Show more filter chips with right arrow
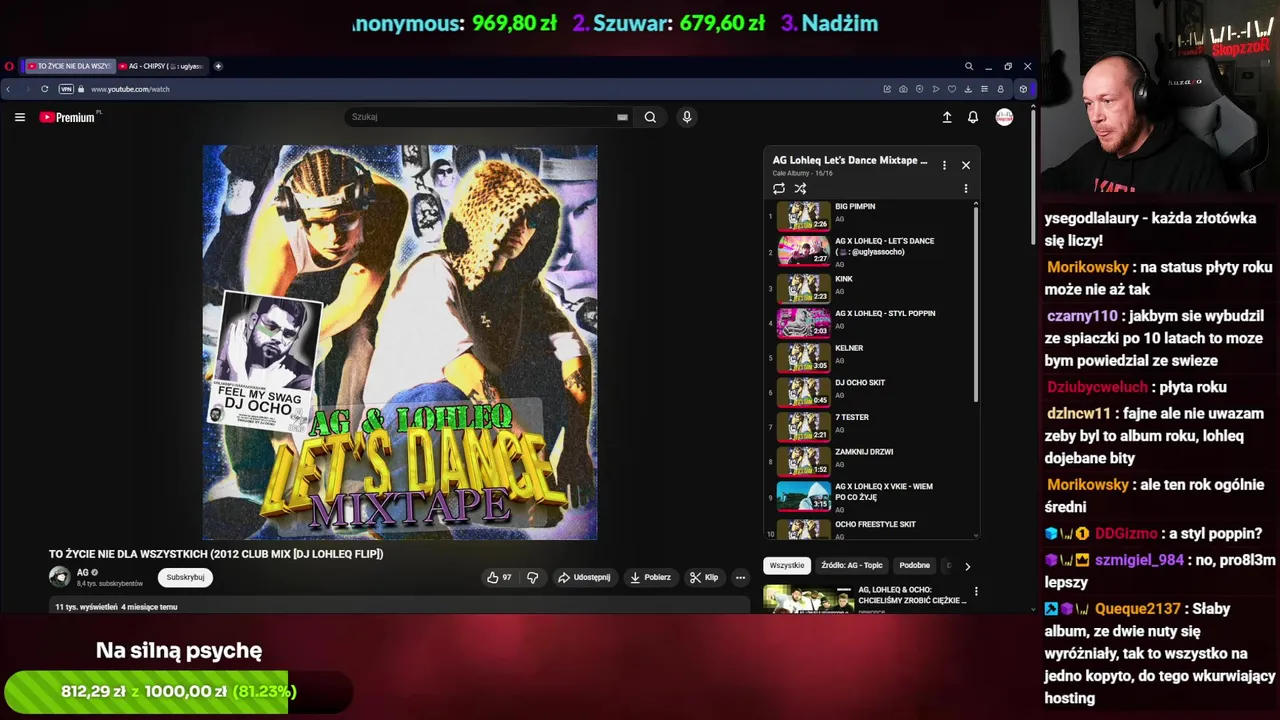This screenshot has height=720, width=1280. coord(967,566)
